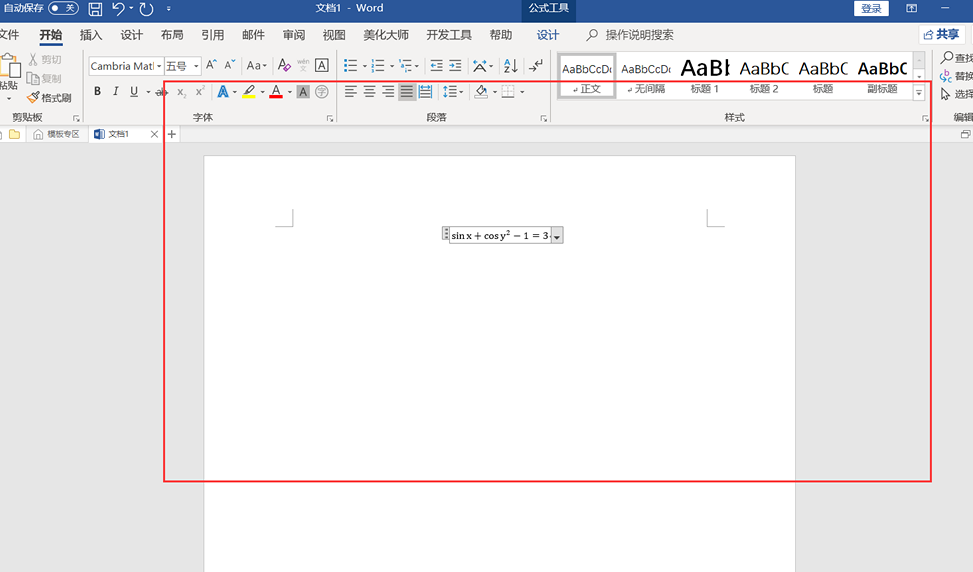
Task: Click the increase font size icon
Action: pyautogui.click(x=211, y=65)
